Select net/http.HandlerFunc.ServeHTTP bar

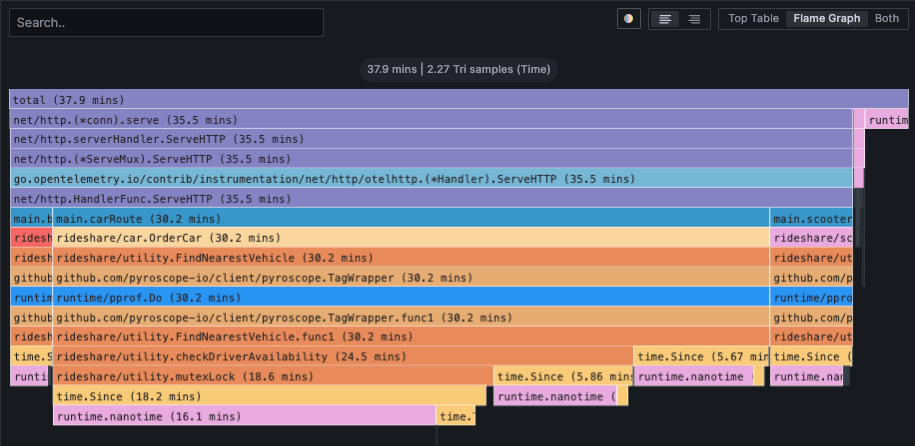coord(430,199)
